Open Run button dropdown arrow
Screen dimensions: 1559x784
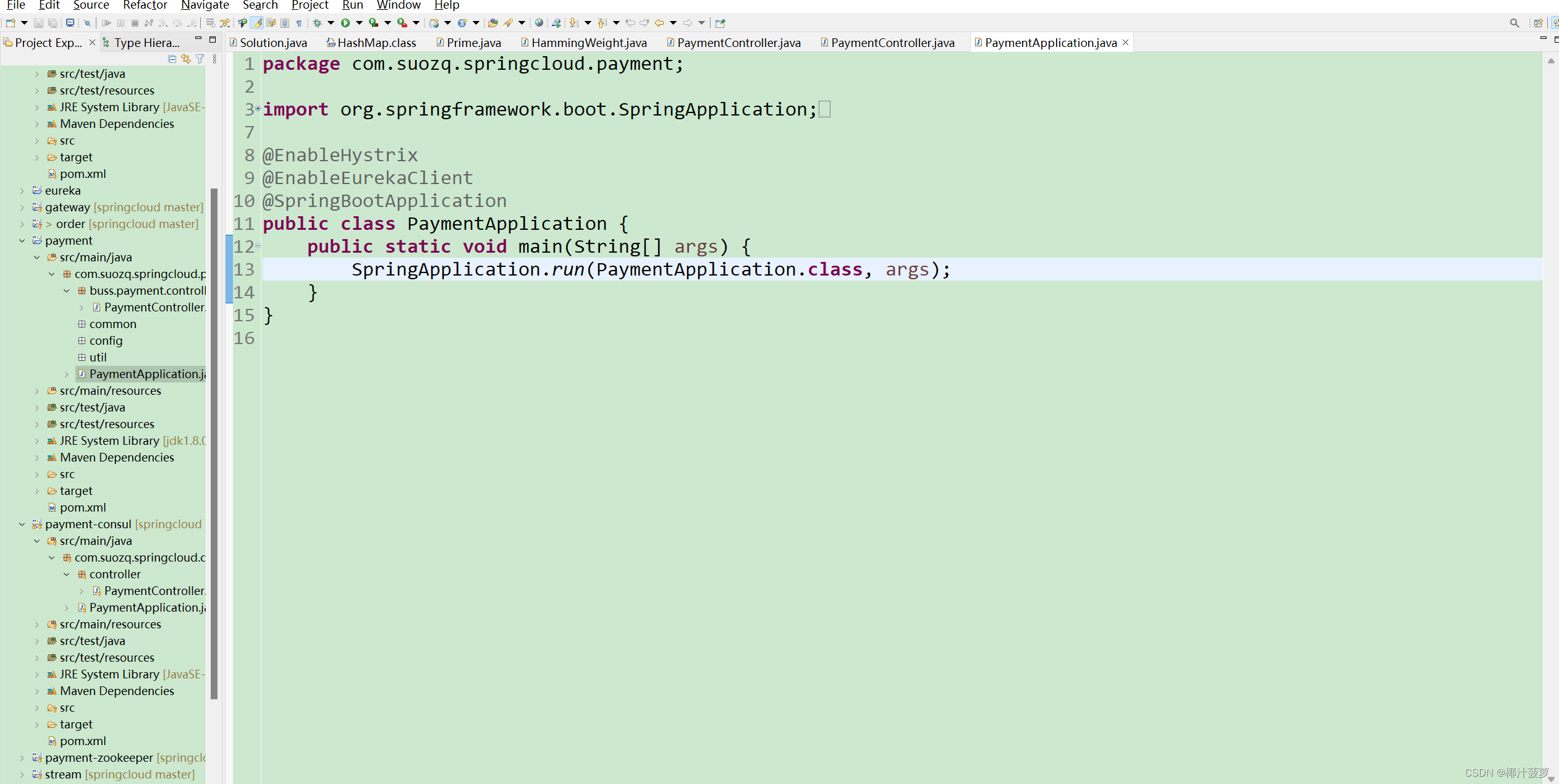pos(358,23)
